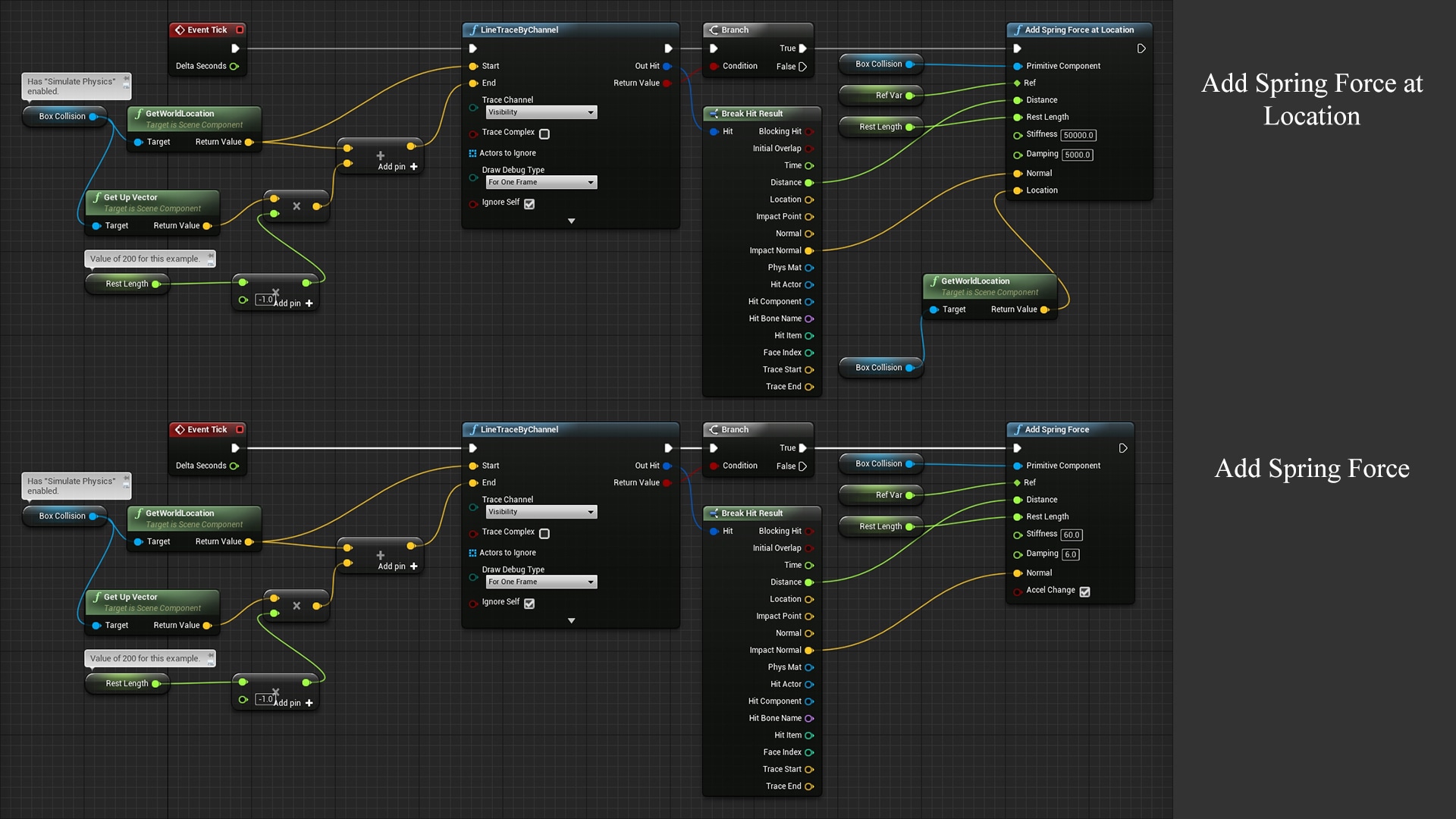Click top Branch True output pin
Image resolution: width=1456 pixels, height=819 pixels.
coord(802,49)
